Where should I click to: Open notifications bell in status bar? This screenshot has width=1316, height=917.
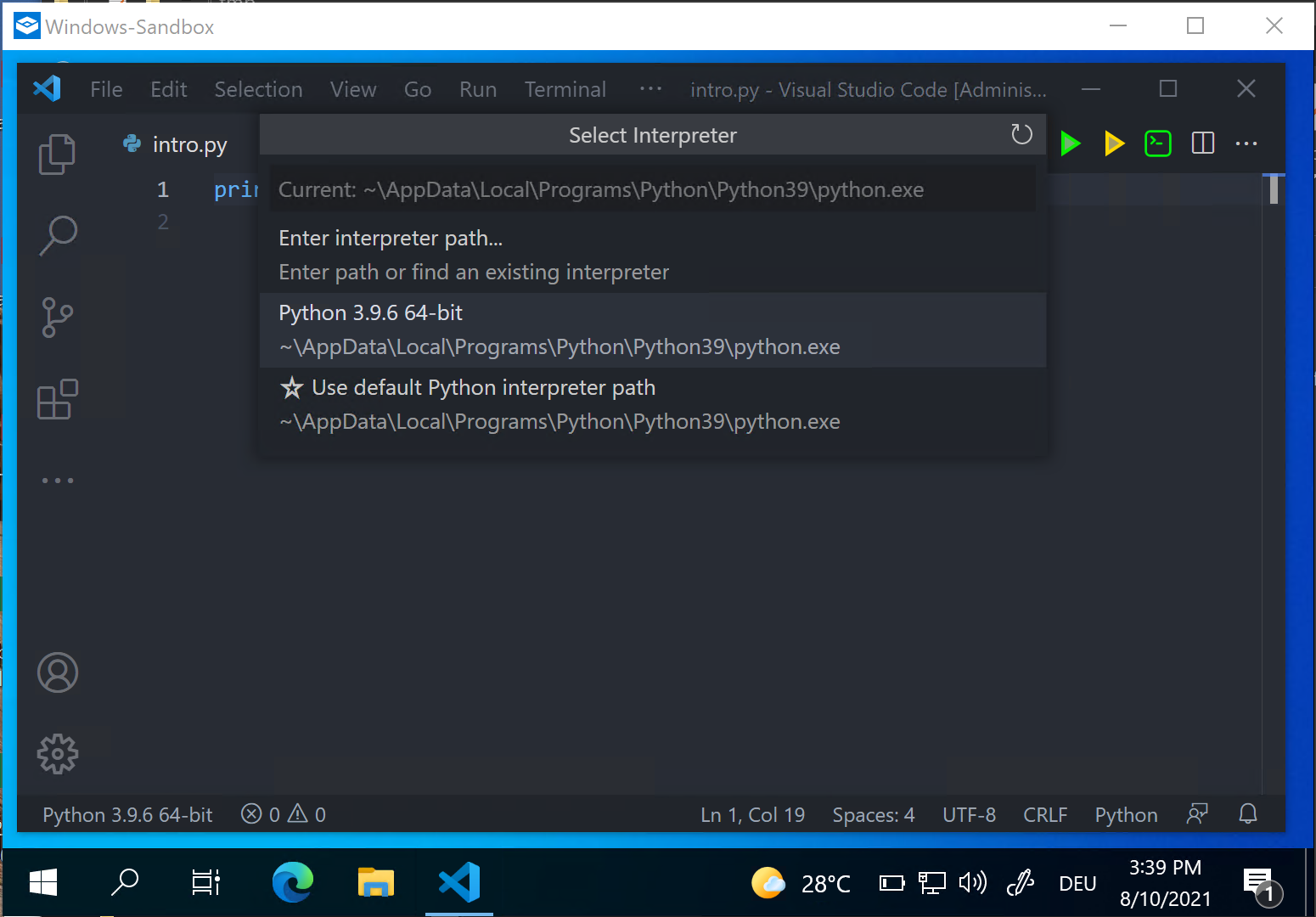1247,814
